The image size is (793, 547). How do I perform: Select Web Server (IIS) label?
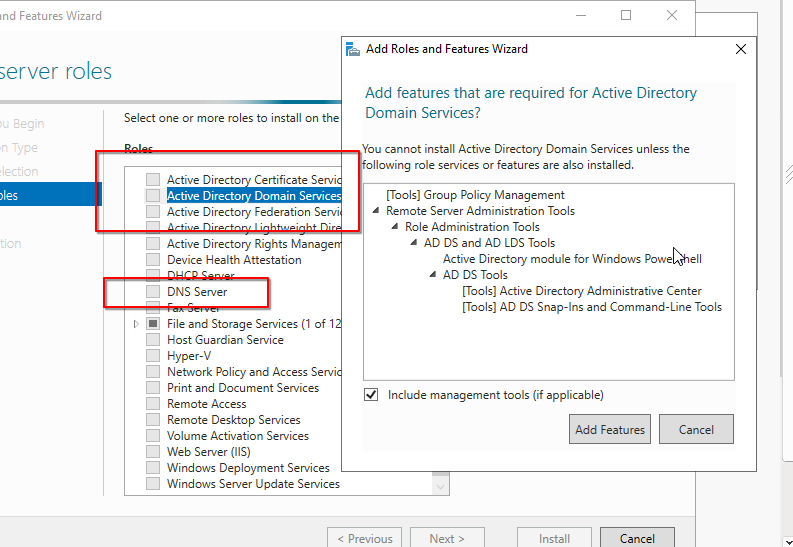coord(209,451)
